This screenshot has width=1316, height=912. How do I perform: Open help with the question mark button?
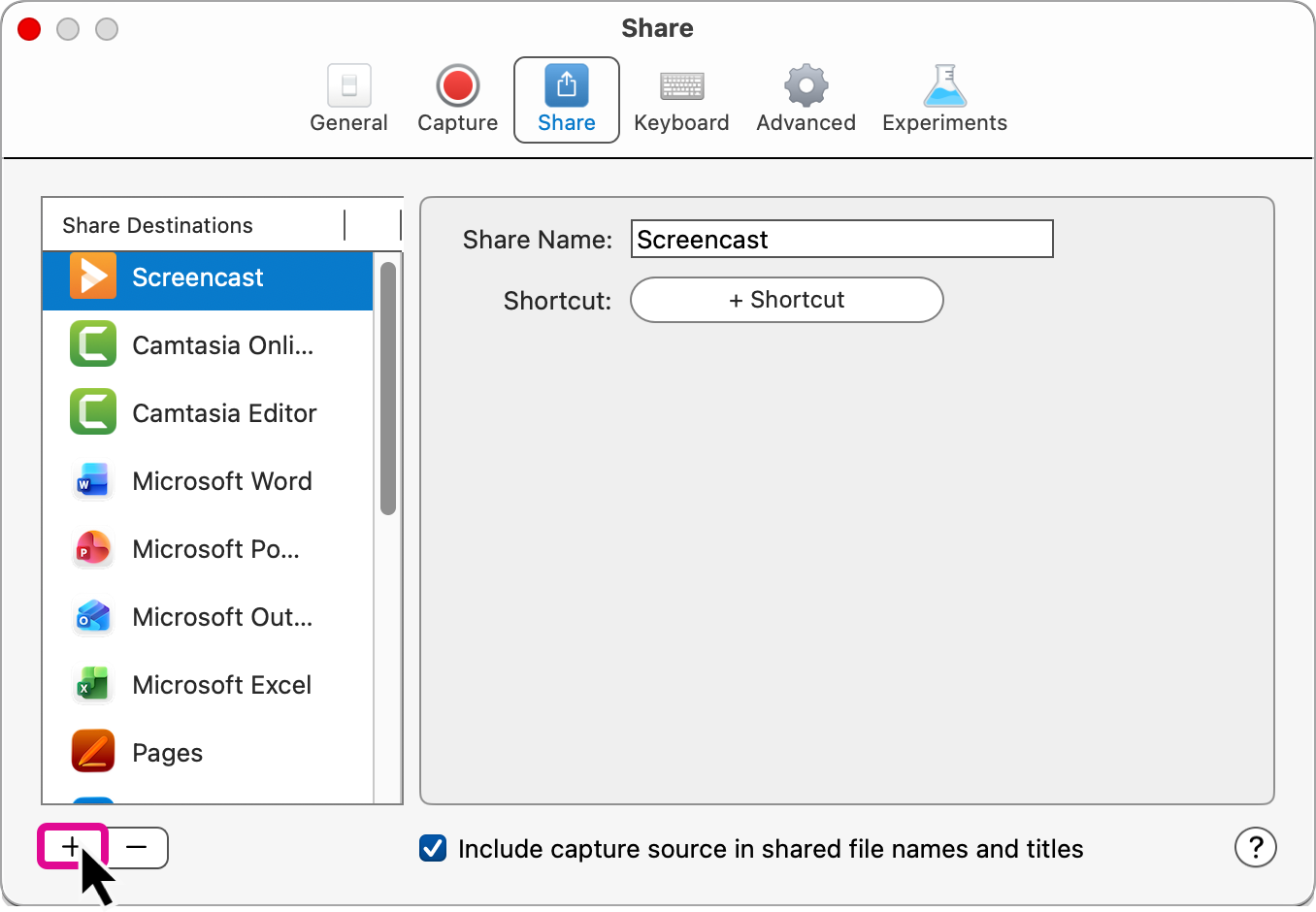pos(1256,848)
